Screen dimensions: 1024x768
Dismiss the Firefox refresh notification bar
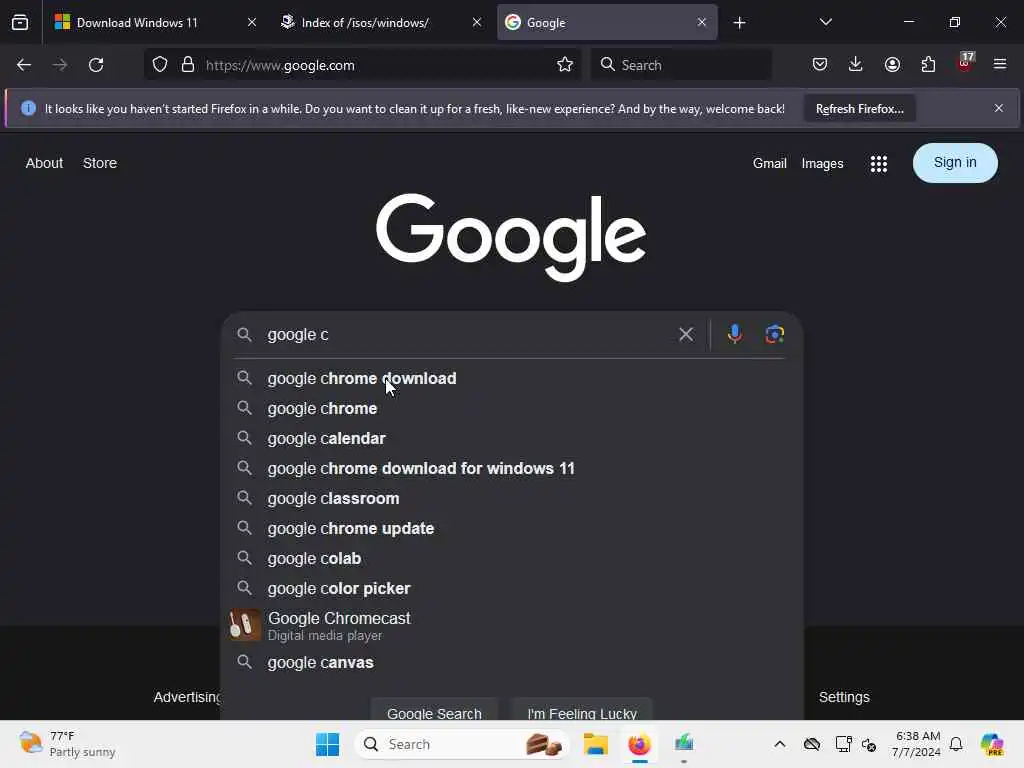999,108
